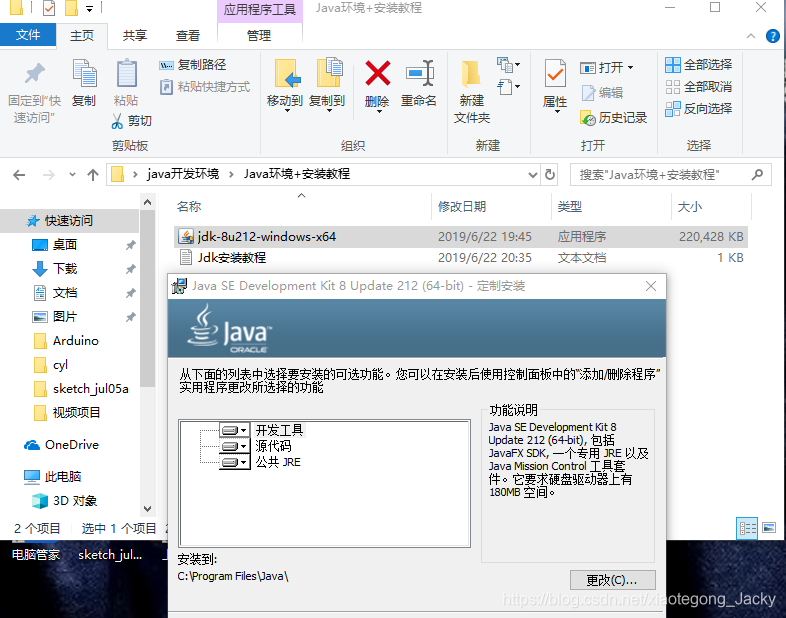Open Quick access (快速访问) in sidebar

click(x=69, y=221)
